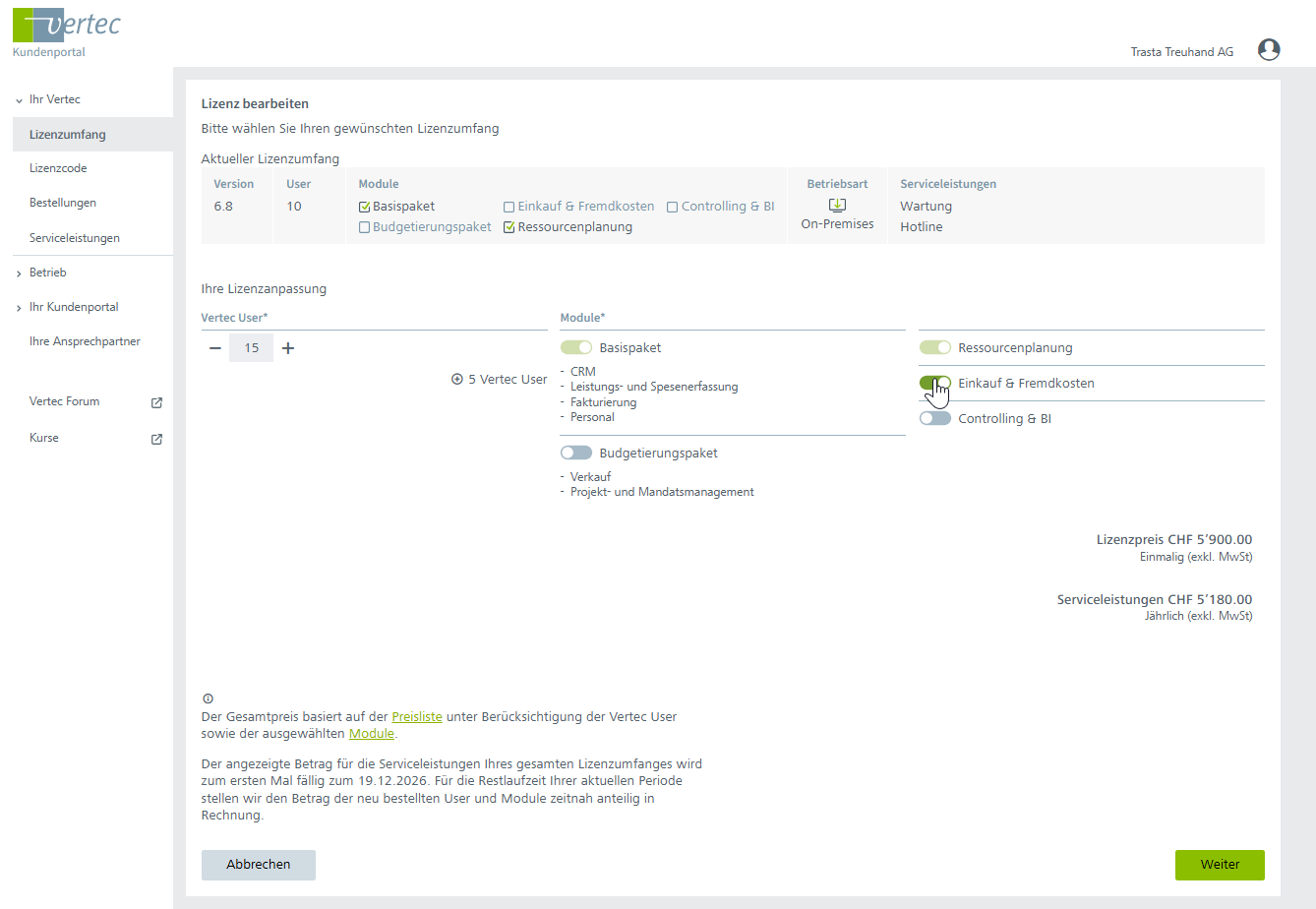
Task: Click the info icon above price note
Action: tap(208, 698)
